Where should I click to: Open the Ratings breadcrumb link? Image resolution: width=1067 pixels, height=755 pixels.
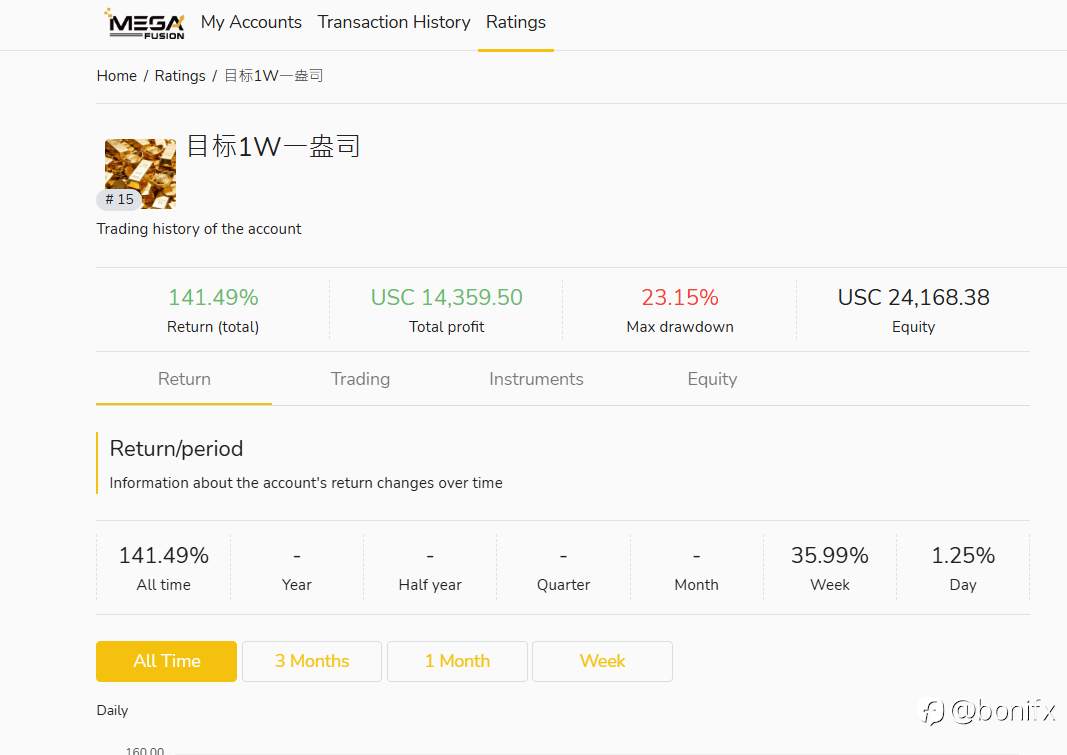click(x=180, y=75)
